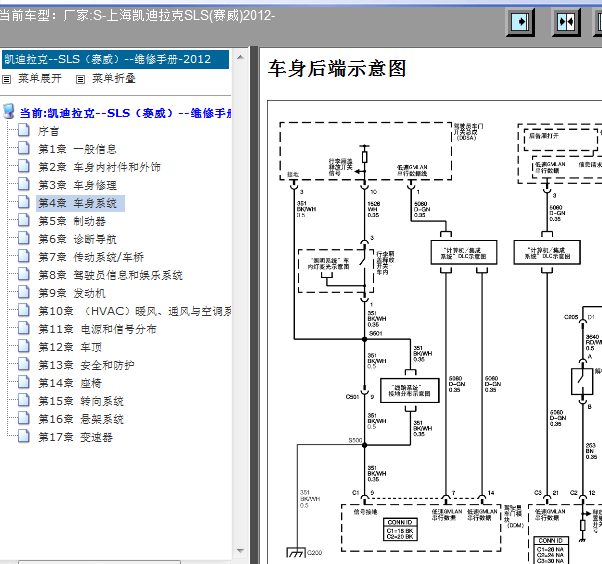Click the document icon beside 第11章
602x564 pixels.
pyautogui.click(x=24, y=328)
